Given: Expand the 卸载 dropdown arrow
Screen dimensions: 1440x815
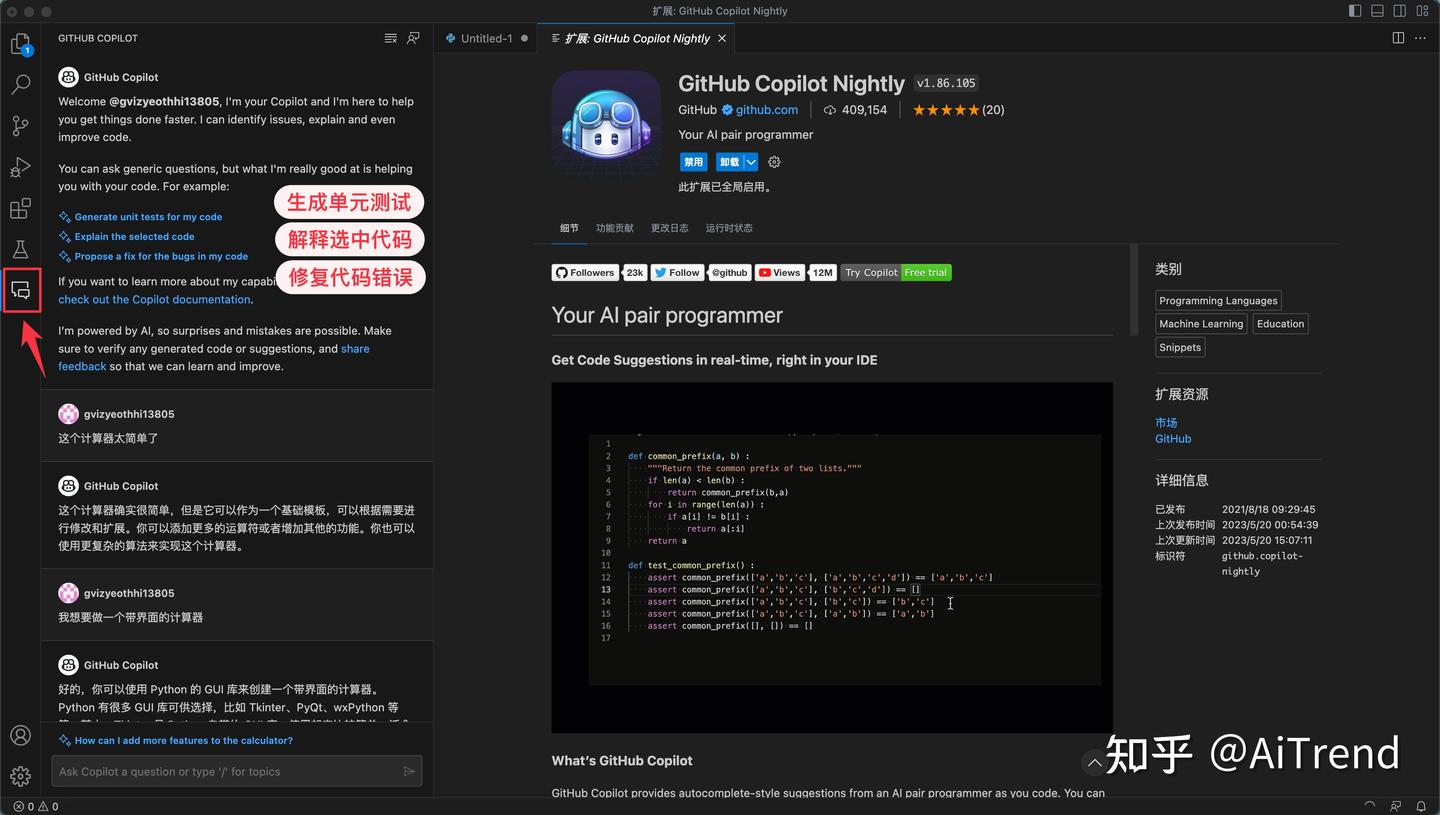Looking at the screenshot, I should pyautogui.click(x=748, y=161).
